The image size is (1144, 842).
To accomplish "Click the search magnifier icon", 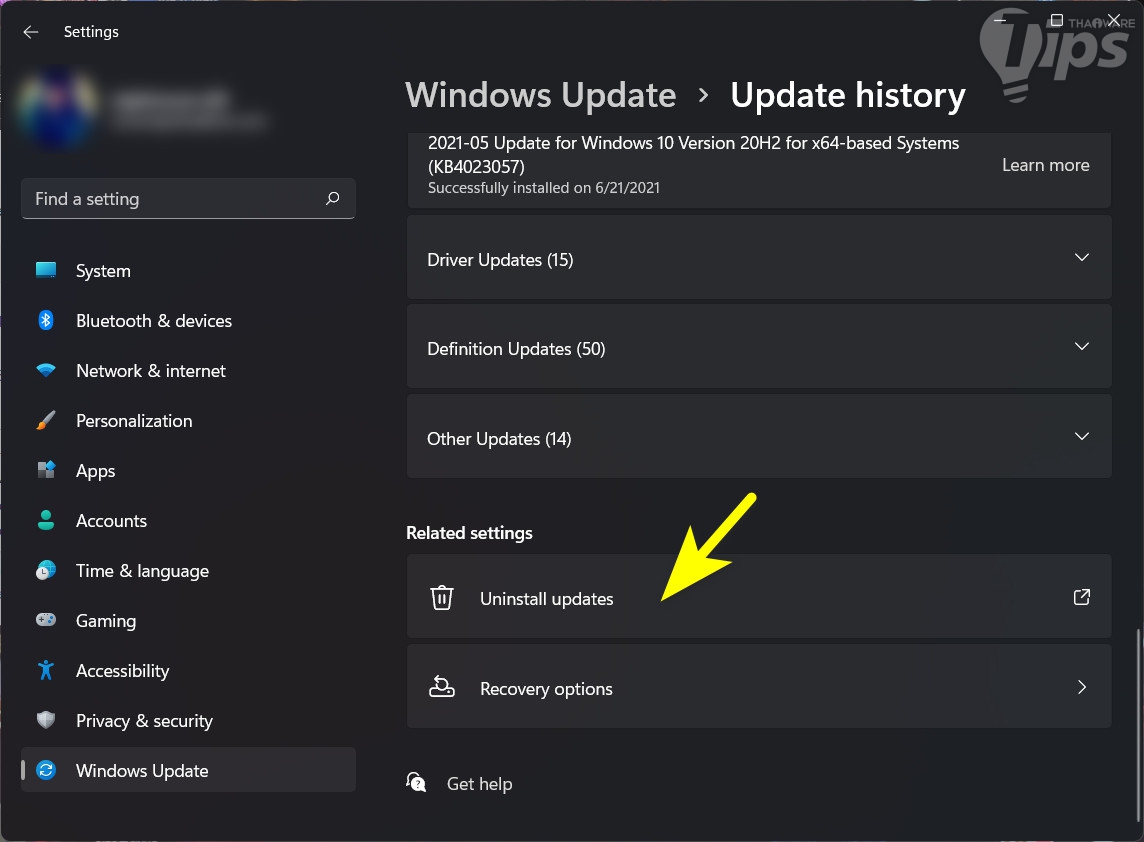I will pyautogui.click(x=333, y=199).
